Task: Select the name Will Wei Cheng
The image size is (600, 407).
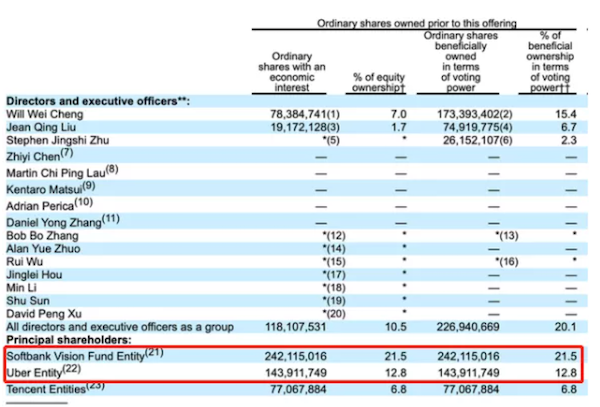Action: (44, 114)
